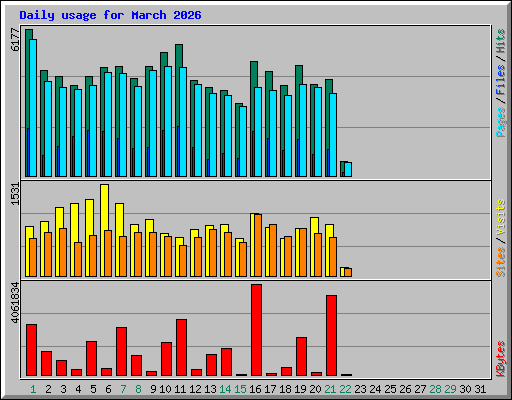This screenshot has width=512, height=400.
Task: Click the 'KBytes' legend label
Action: click(501, 359)
